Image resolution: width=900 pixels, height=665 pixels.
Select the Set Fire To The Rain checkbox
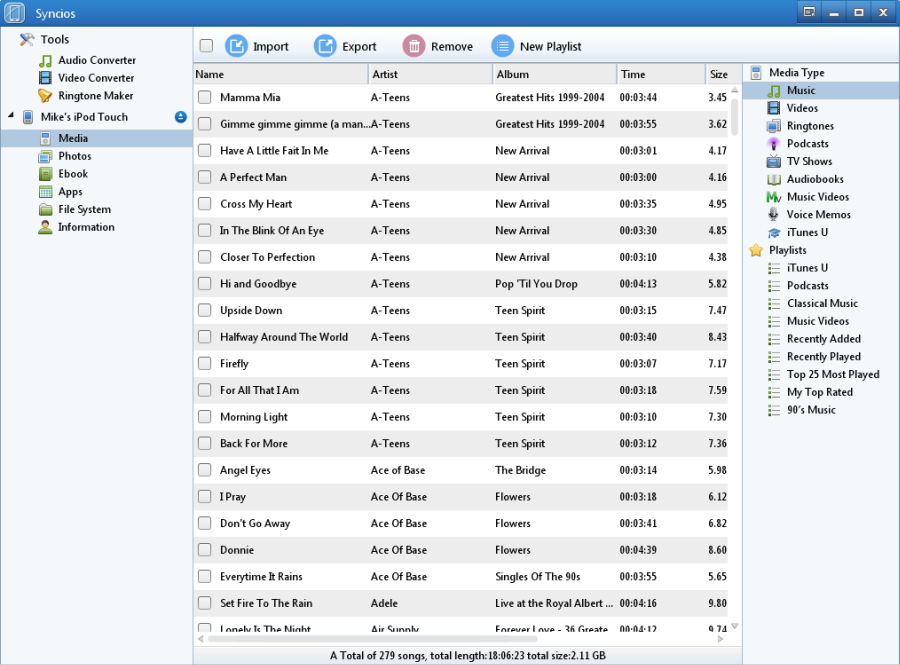[x=204, y=603]
